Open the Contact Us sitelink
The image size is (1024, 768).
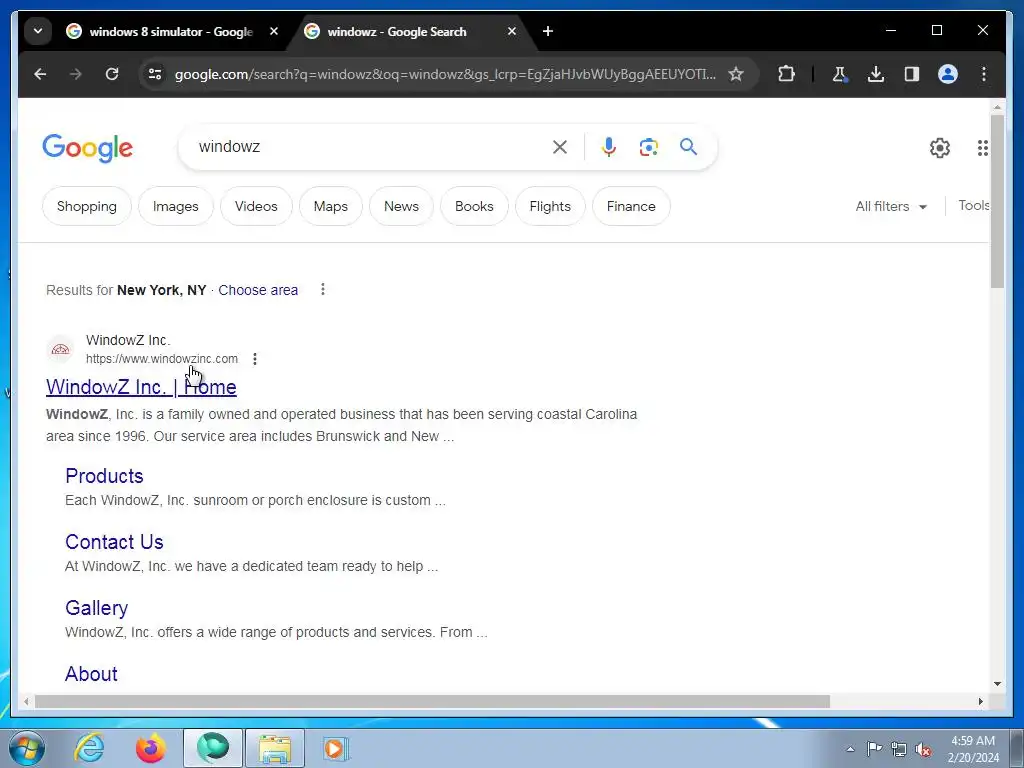(114, 542)
